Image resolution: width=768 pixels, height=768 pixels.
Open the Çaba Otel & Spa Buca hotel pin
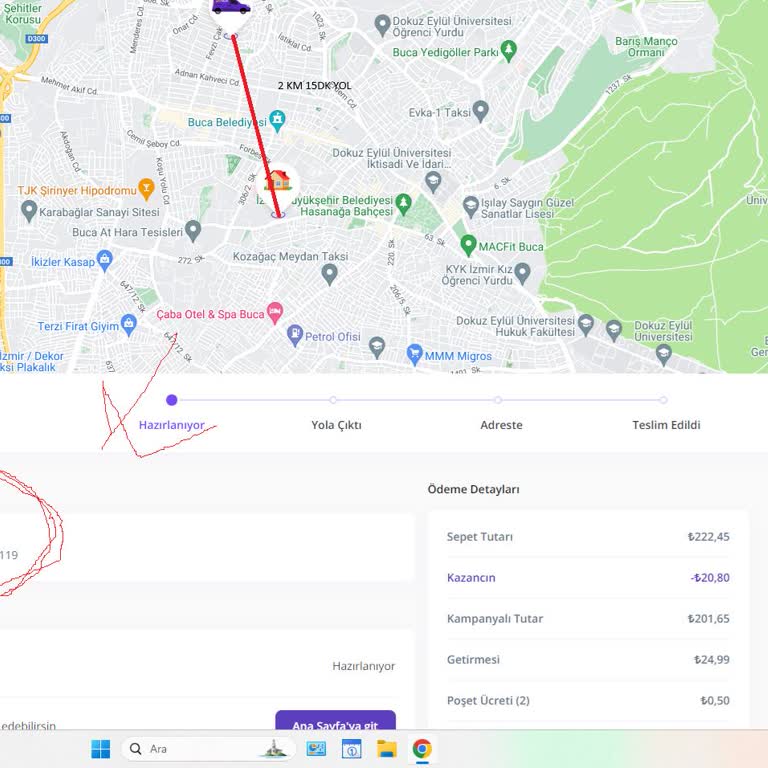[275, 312]
